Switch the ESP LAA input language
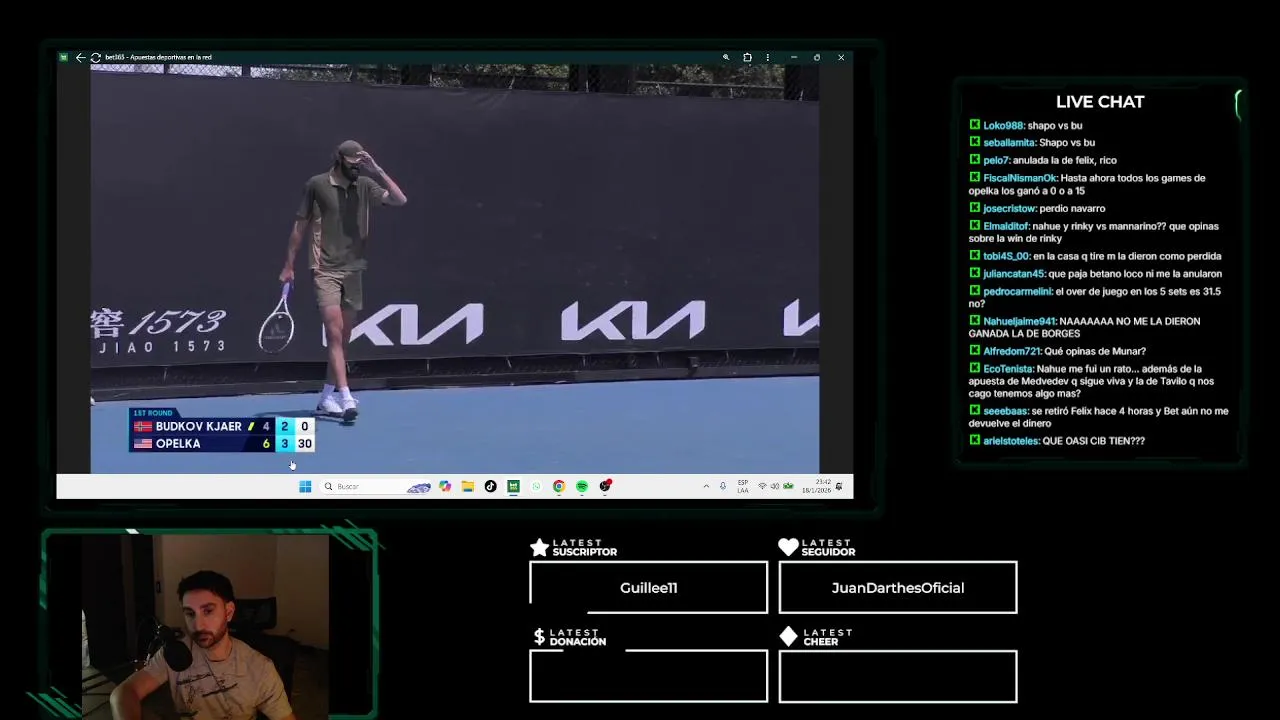Image resolution: width=1280 pixels, height=720 pixels. click(x=743, y=486)
